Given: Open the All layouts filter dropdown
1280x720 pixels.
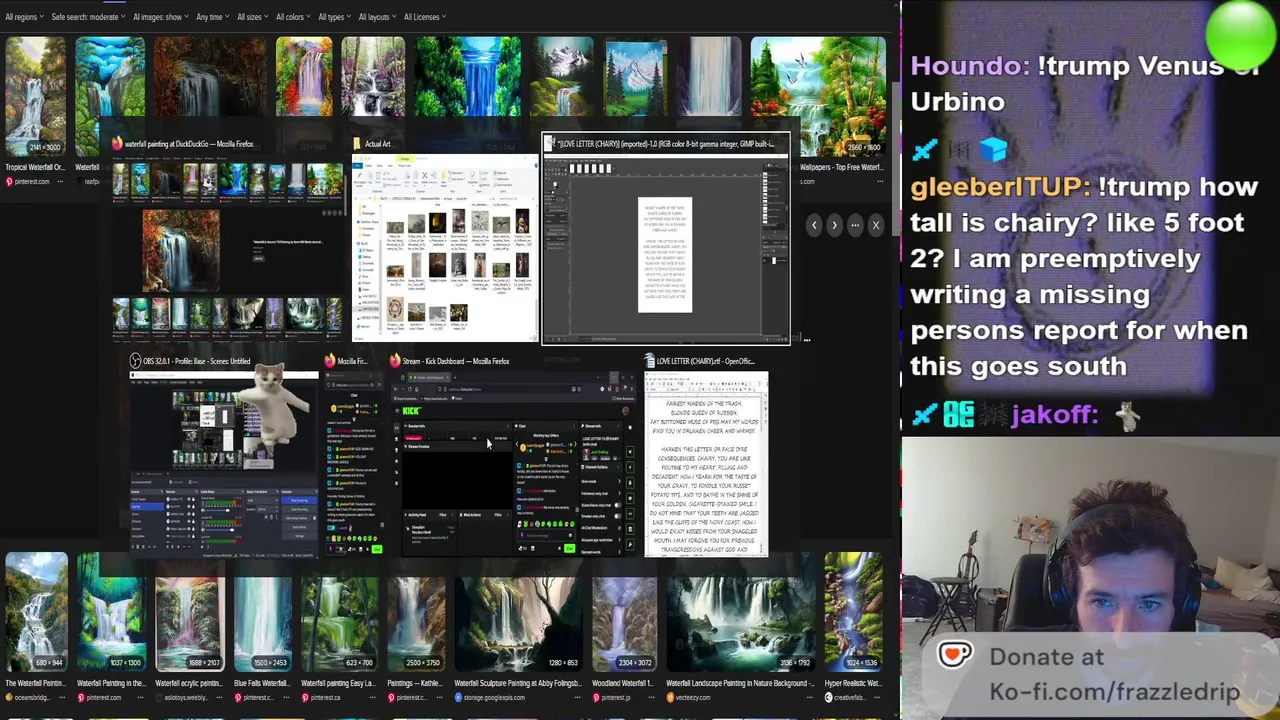Looking at the screenshot, I should point(377,17).
